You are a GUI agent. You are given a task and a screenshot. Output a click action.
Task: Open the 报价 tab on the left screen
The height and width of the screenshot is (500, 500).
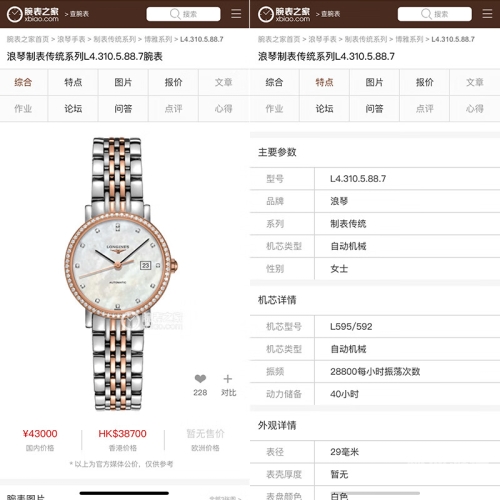tap(173, 82)
